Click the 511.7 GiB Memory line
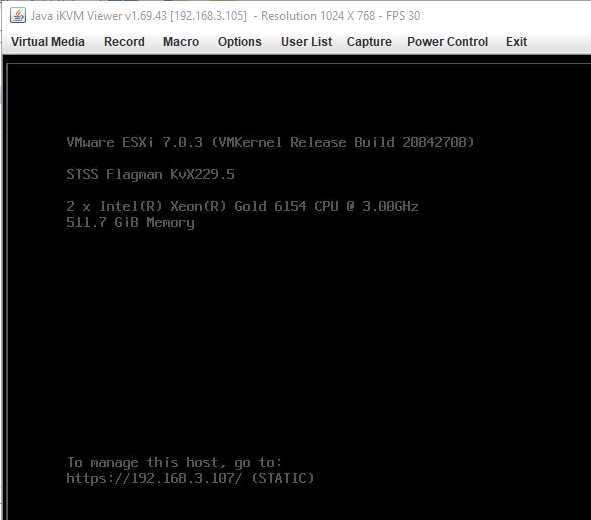The image size is (591, 520). coord(130,222)
